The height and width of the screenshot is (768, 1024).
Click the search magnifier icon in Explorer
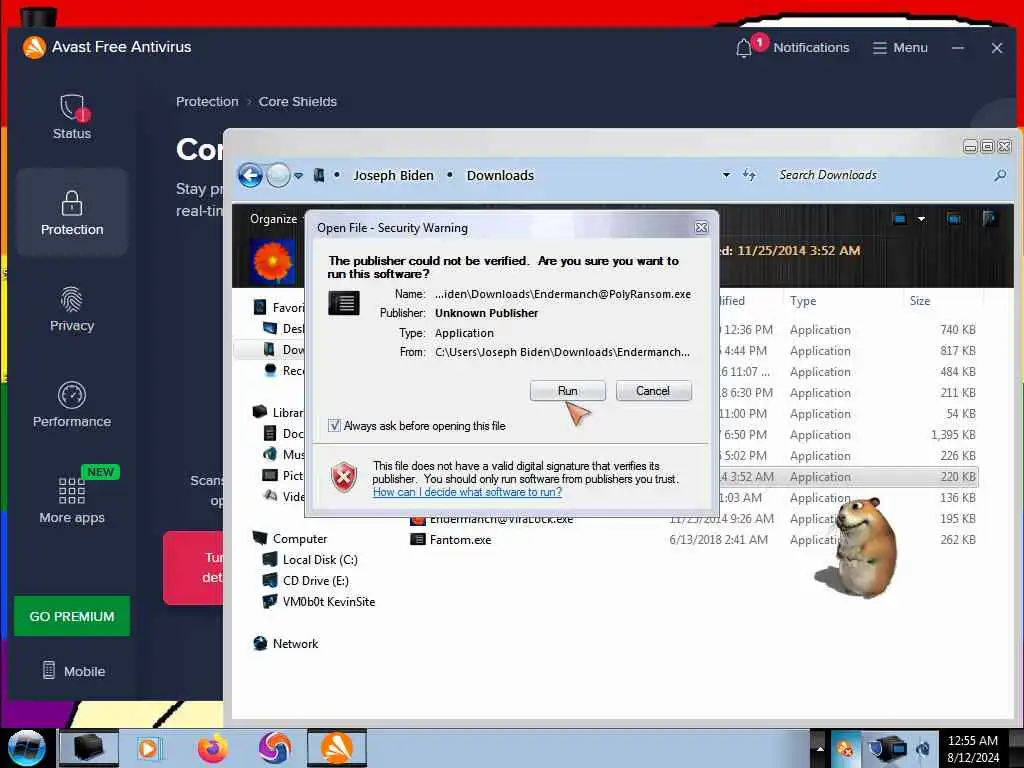[1000, 175]
